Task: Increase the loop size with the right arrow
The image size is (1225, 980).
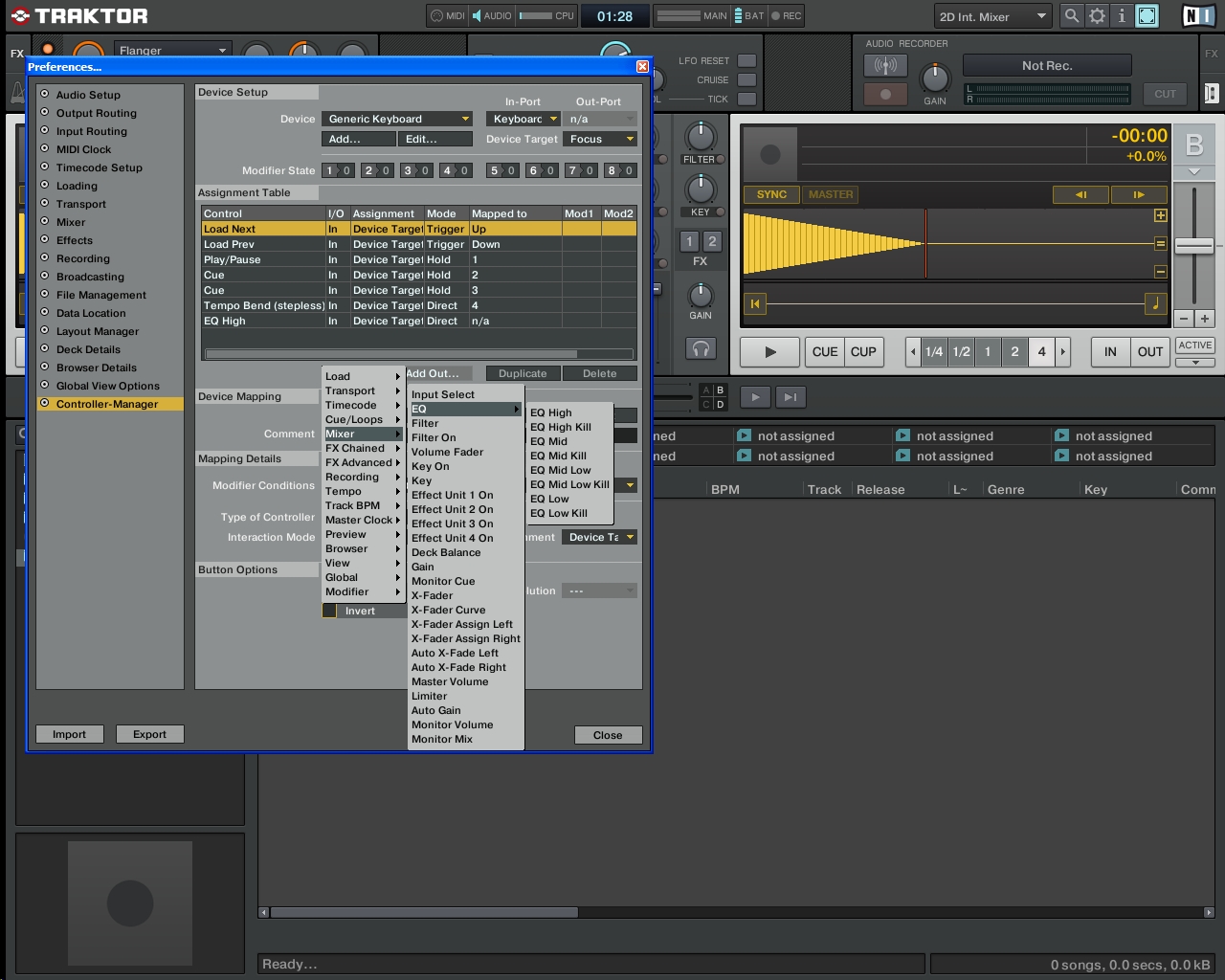Action: [1062, 351]
